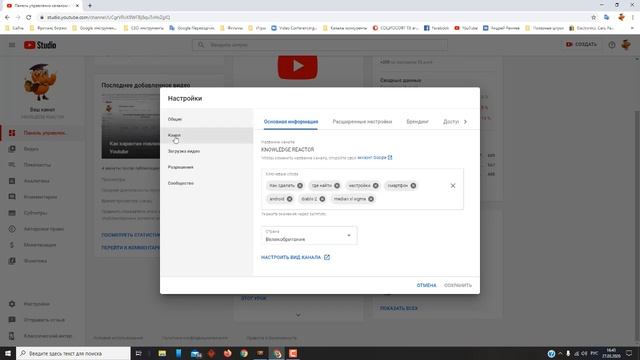Open the Видео sidebar icon
The image size is (640, 360).
[x=12, y=149]
